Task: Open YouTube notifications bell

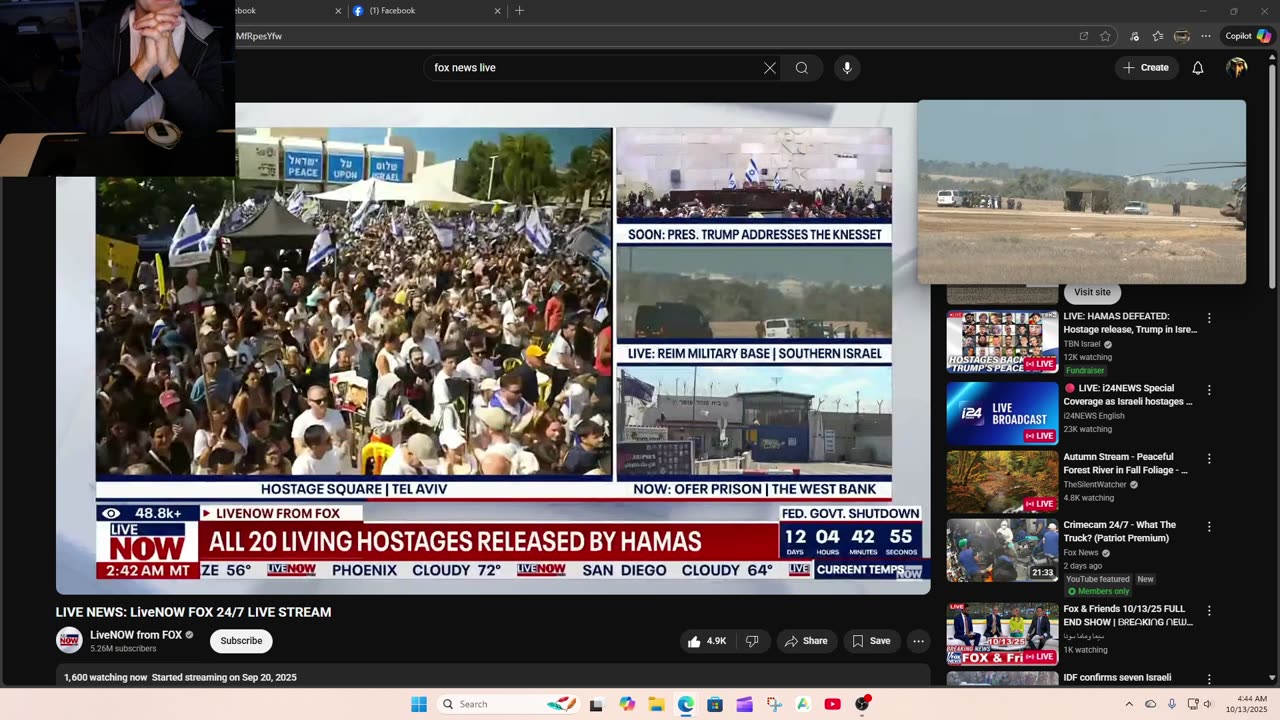Action: [x=1197, y=68]
